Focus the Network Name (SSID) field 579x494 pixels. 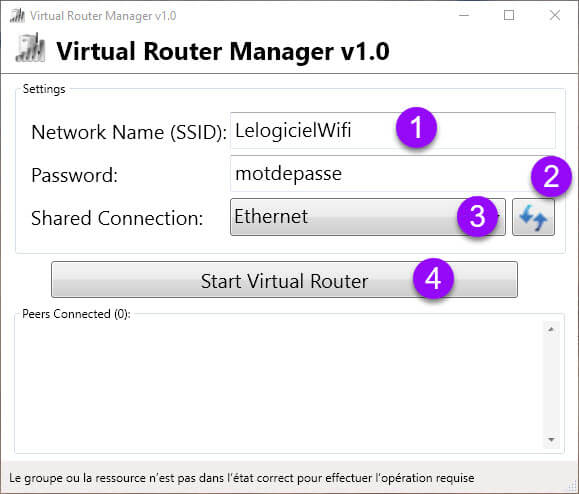[393, 130]
